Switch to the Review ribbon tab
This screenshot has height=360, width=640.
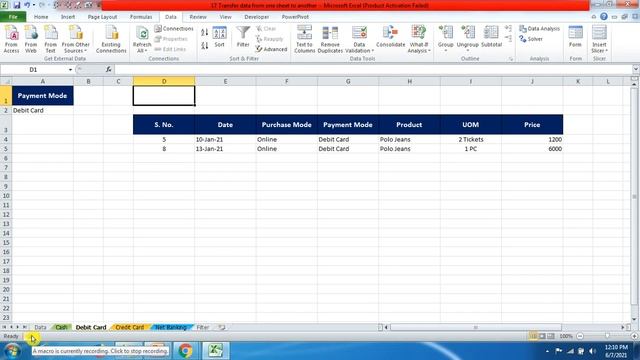click(x=198, y=17)
